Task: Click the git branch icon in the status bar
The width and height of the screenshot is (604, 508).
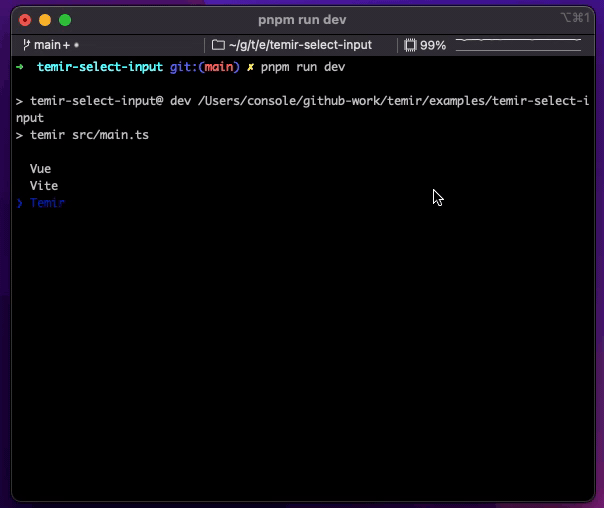Action: pos(26,45)
